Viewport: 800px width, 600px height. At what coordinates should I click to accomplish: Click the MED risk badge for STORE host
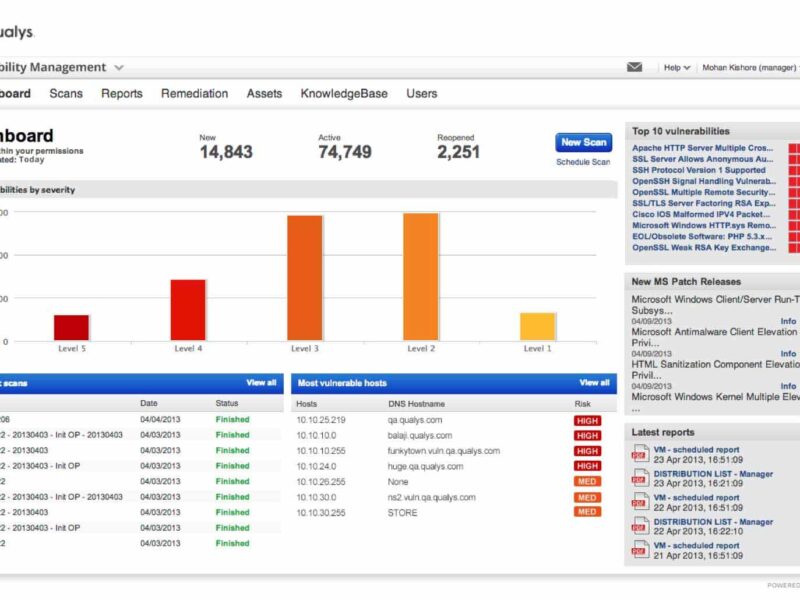pos(587,512)
